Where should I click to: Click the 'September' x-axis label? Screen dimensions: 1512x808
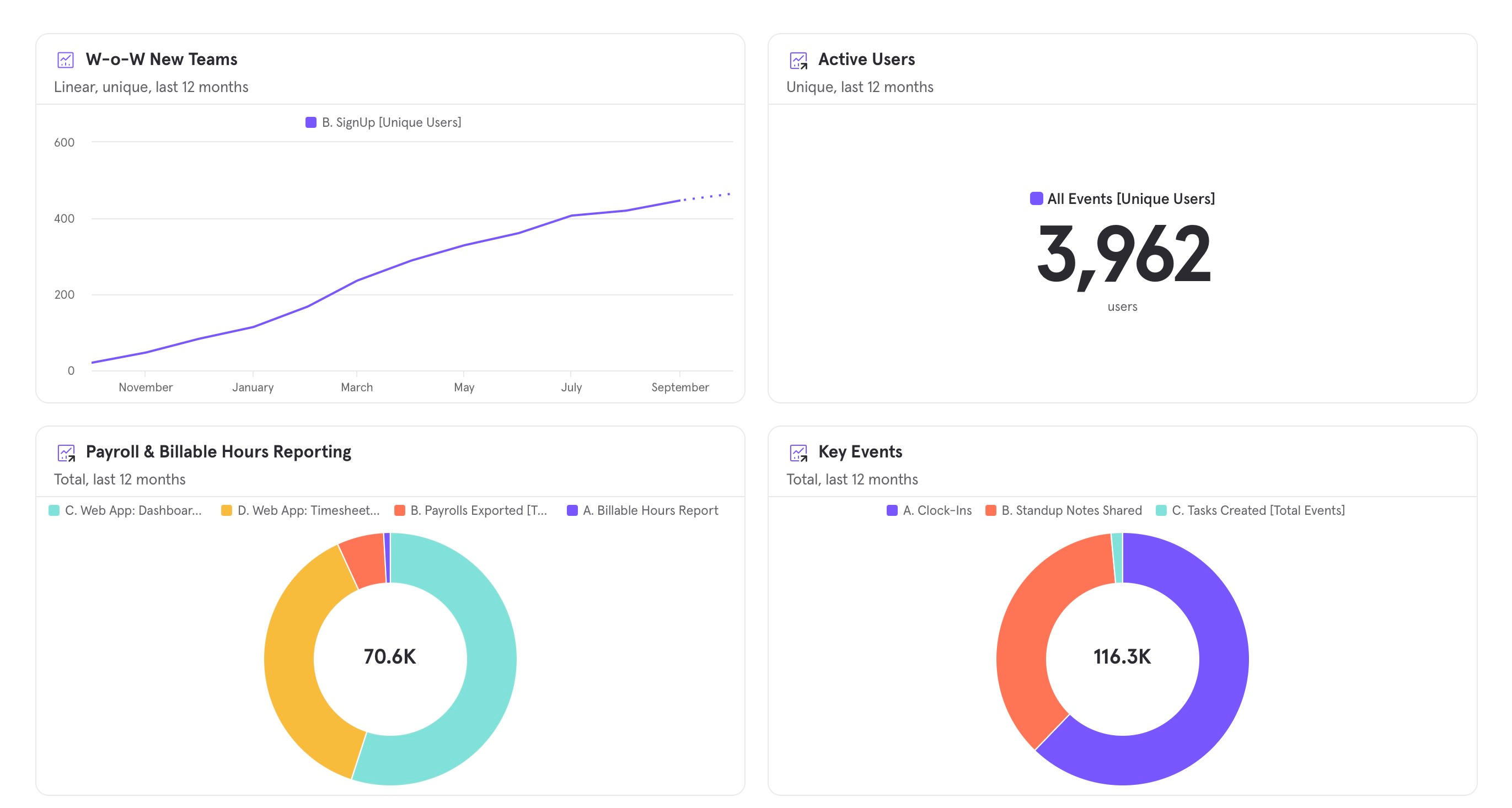tap(680, 387)
